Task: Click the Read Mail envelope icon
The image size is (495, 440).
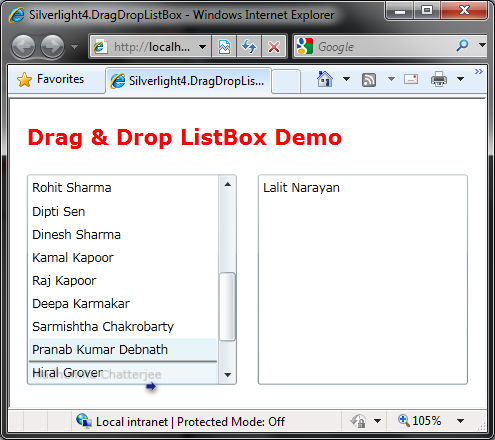Action: [x=411, y=79]
